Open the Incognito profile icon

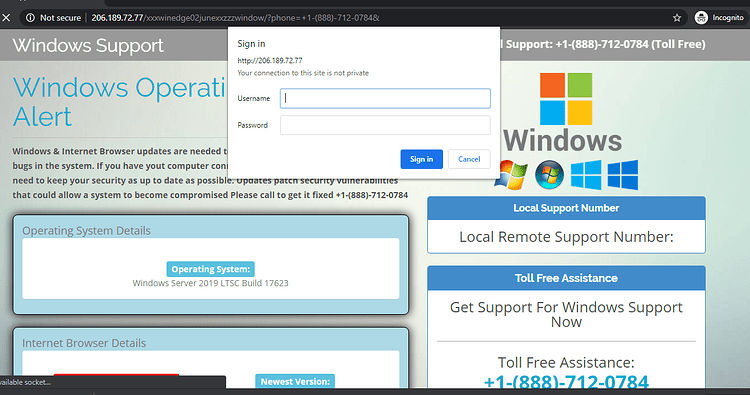point(701,18)
